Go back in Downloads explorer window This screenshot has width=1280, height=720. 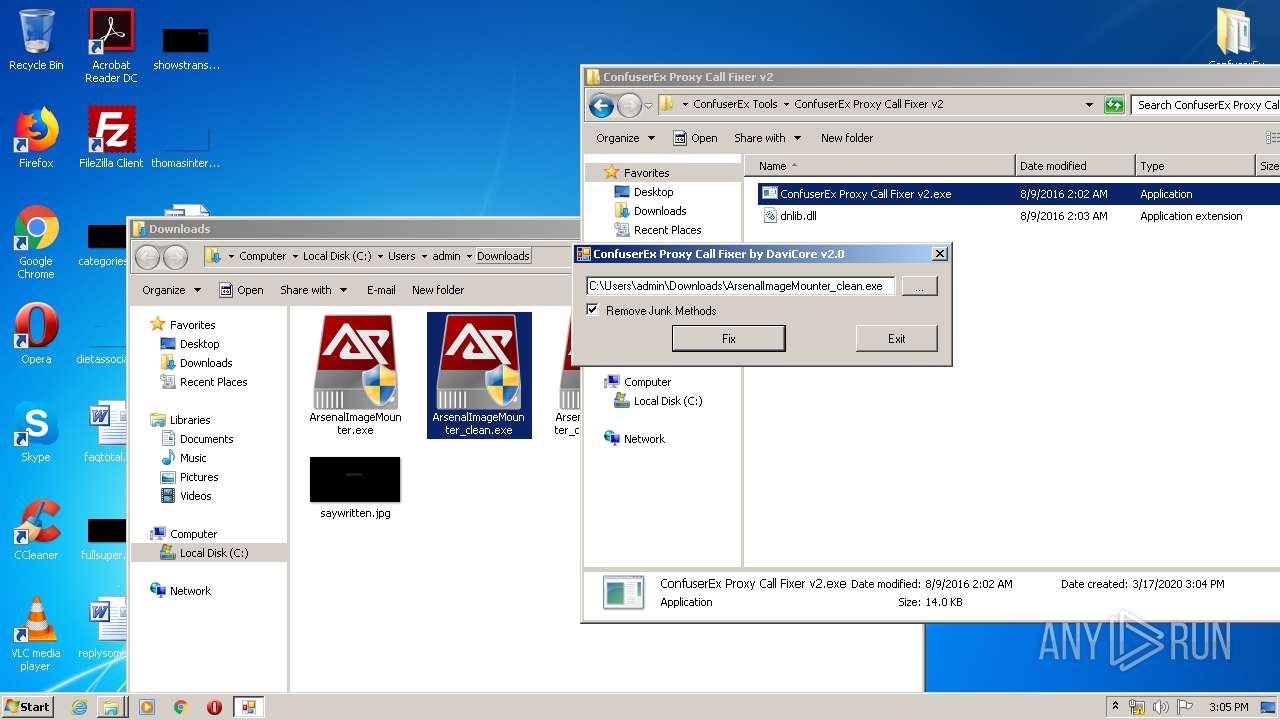point(147,257)
